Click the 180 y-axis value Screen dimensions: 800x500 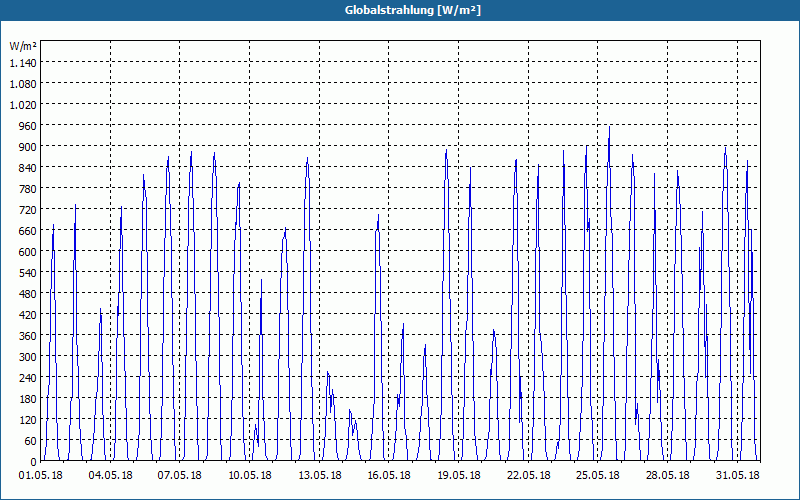pos(28,398)
